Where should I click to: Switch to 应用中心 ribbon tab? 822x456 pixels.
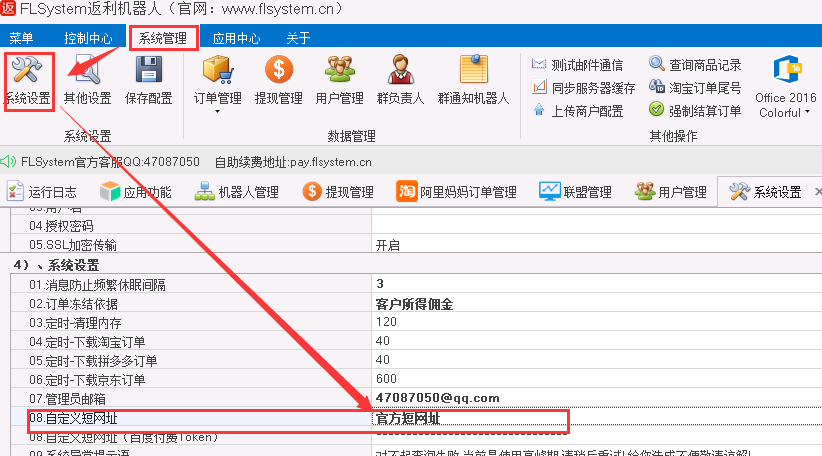click(x=236, y=38)
